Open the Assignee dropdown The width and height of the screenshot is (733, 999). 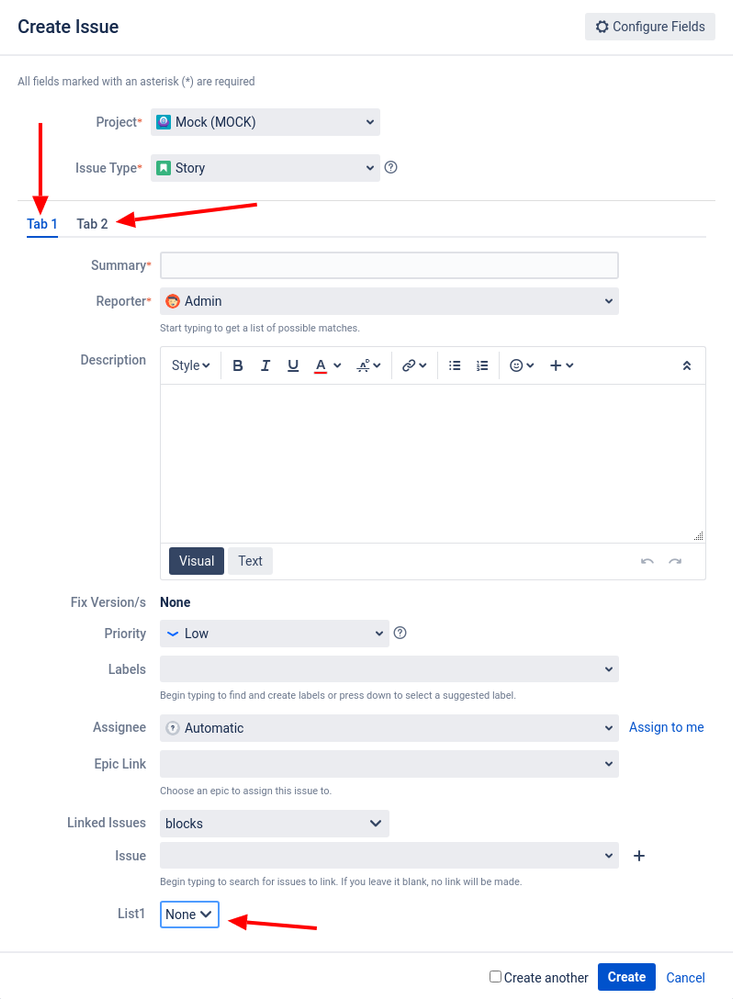coord(389,728)
